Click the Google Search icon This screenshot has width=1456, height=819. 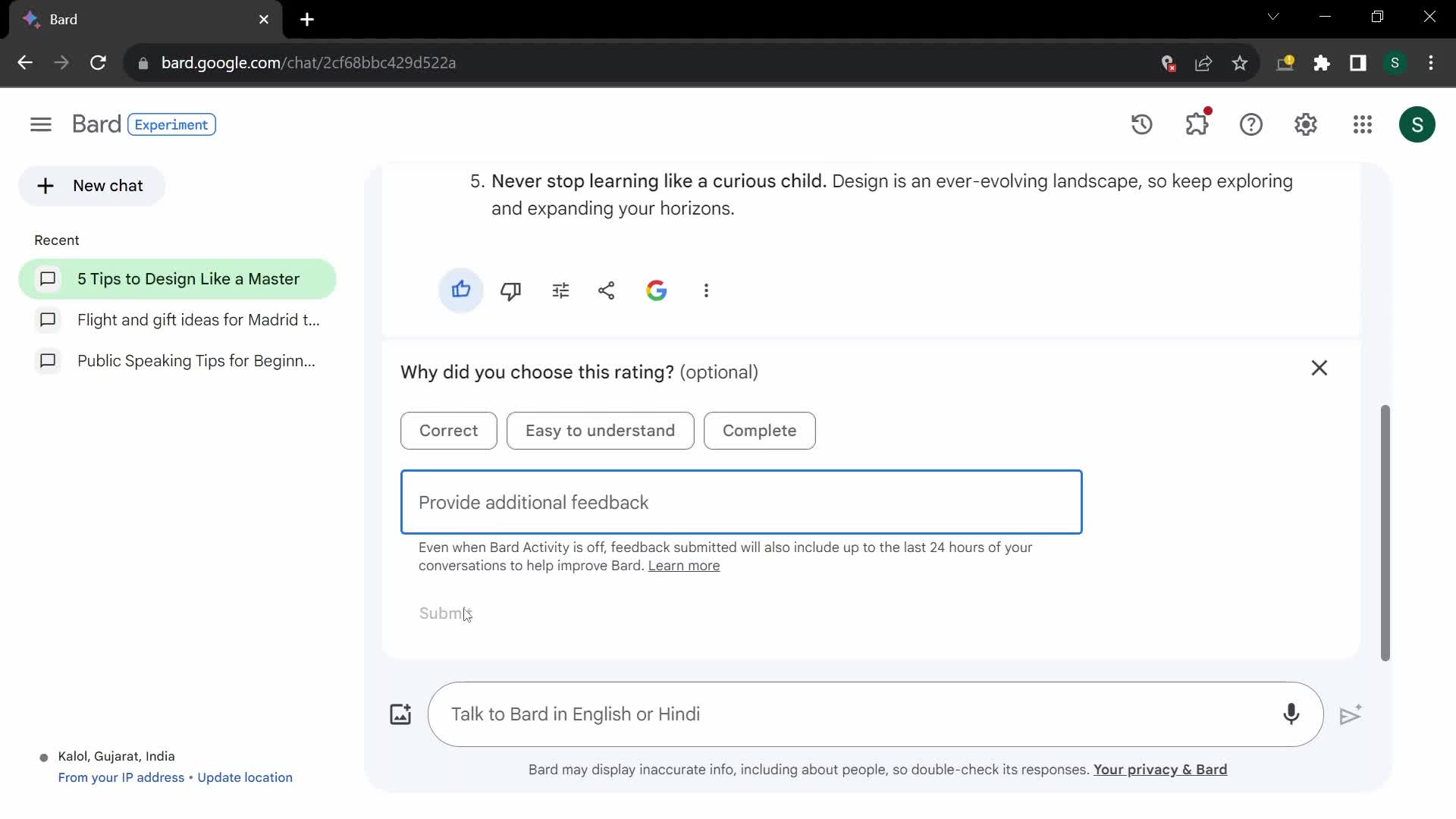(x=655, y=290)
